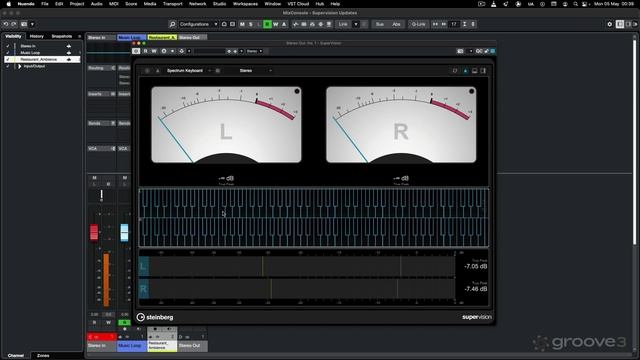Switch to the Zones tab at bottom left
The height and width of the screenshot is (360, 640).
43,356
